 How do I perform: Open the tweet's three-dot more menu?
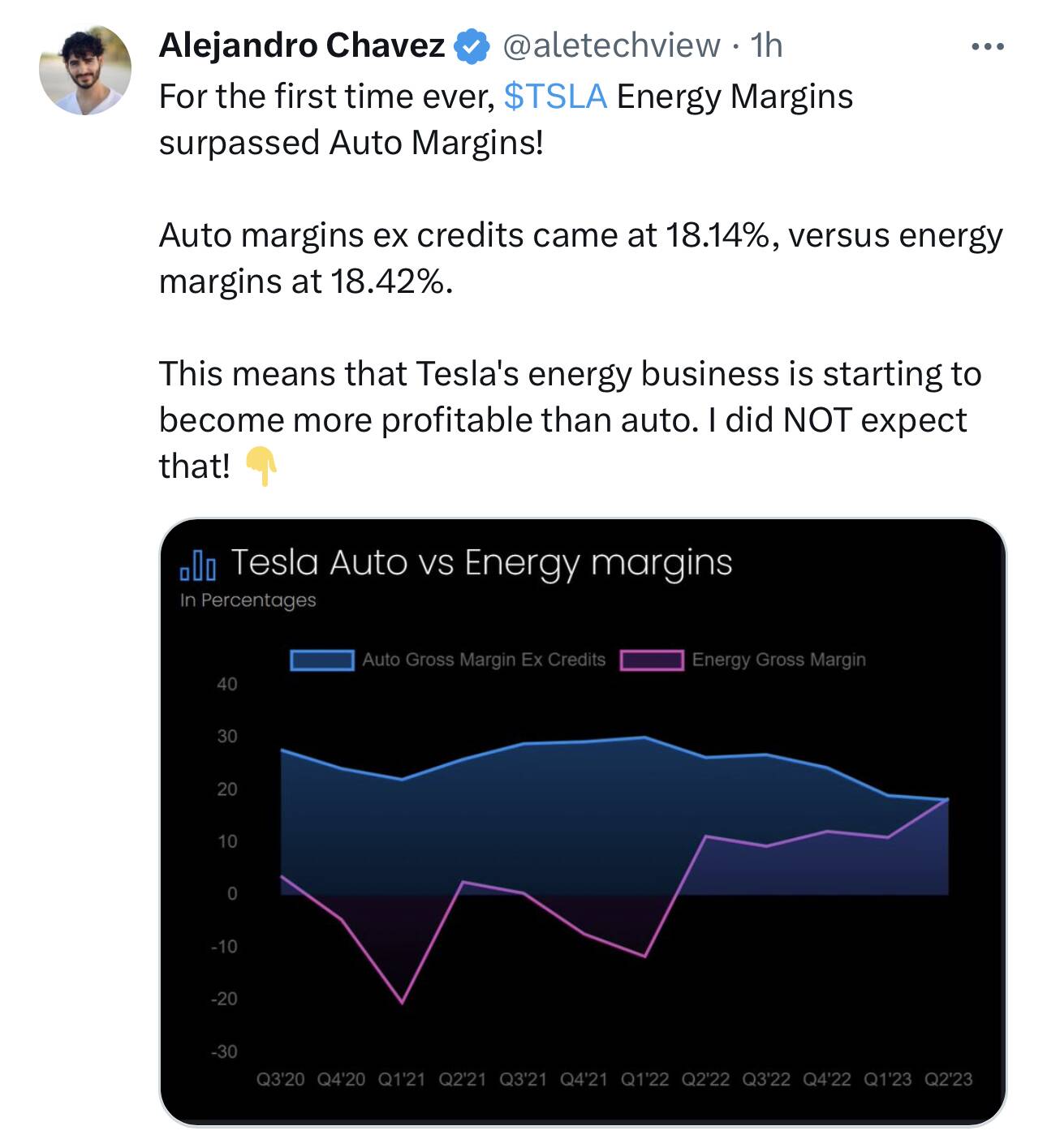(987, 47)
